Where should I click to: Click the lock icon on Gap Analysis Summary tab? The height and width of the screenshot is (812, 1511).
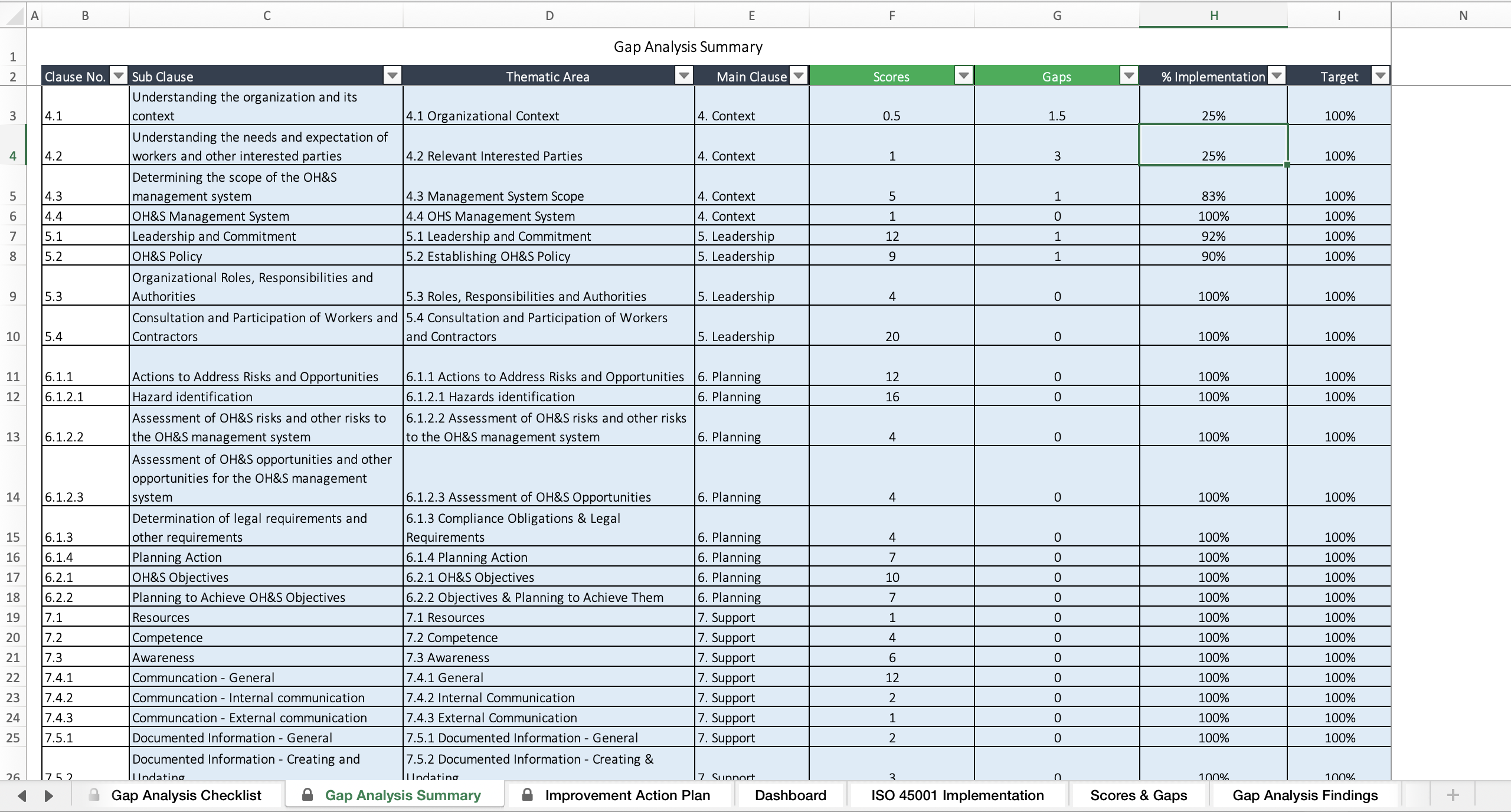(307, 795)
